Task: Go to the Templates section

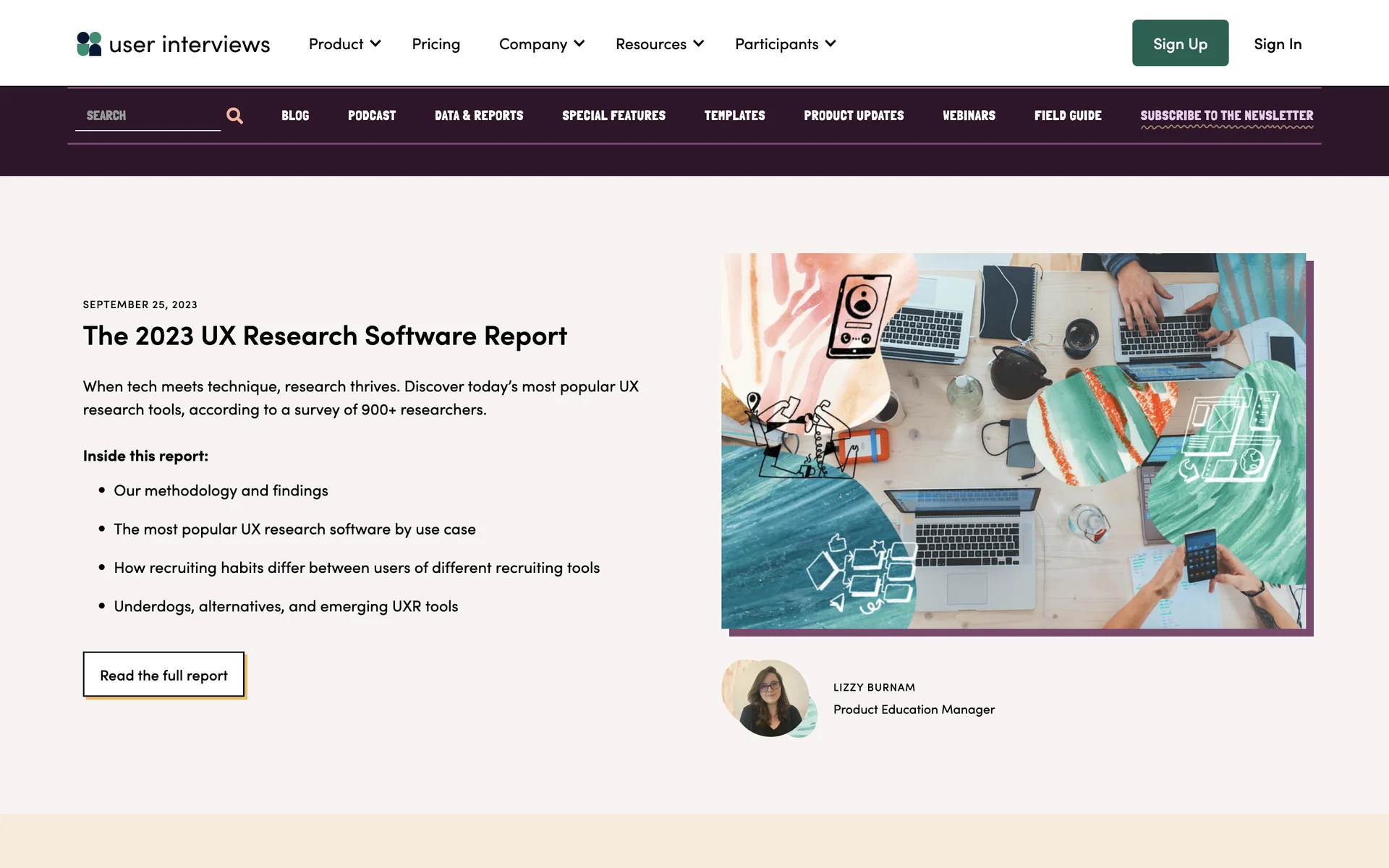Action: click(734, 116)
